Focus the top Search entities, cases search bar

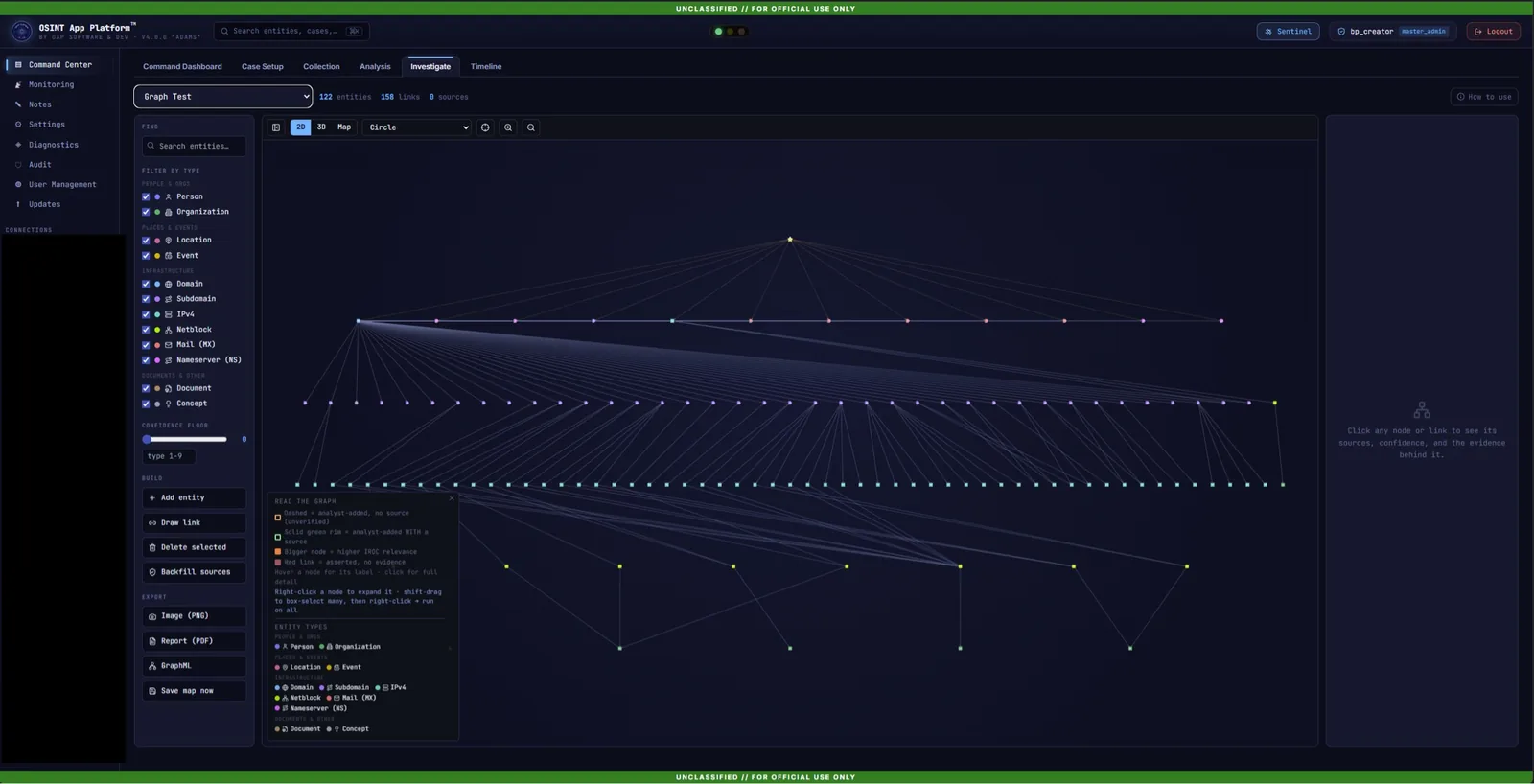(x=291, y=32)
